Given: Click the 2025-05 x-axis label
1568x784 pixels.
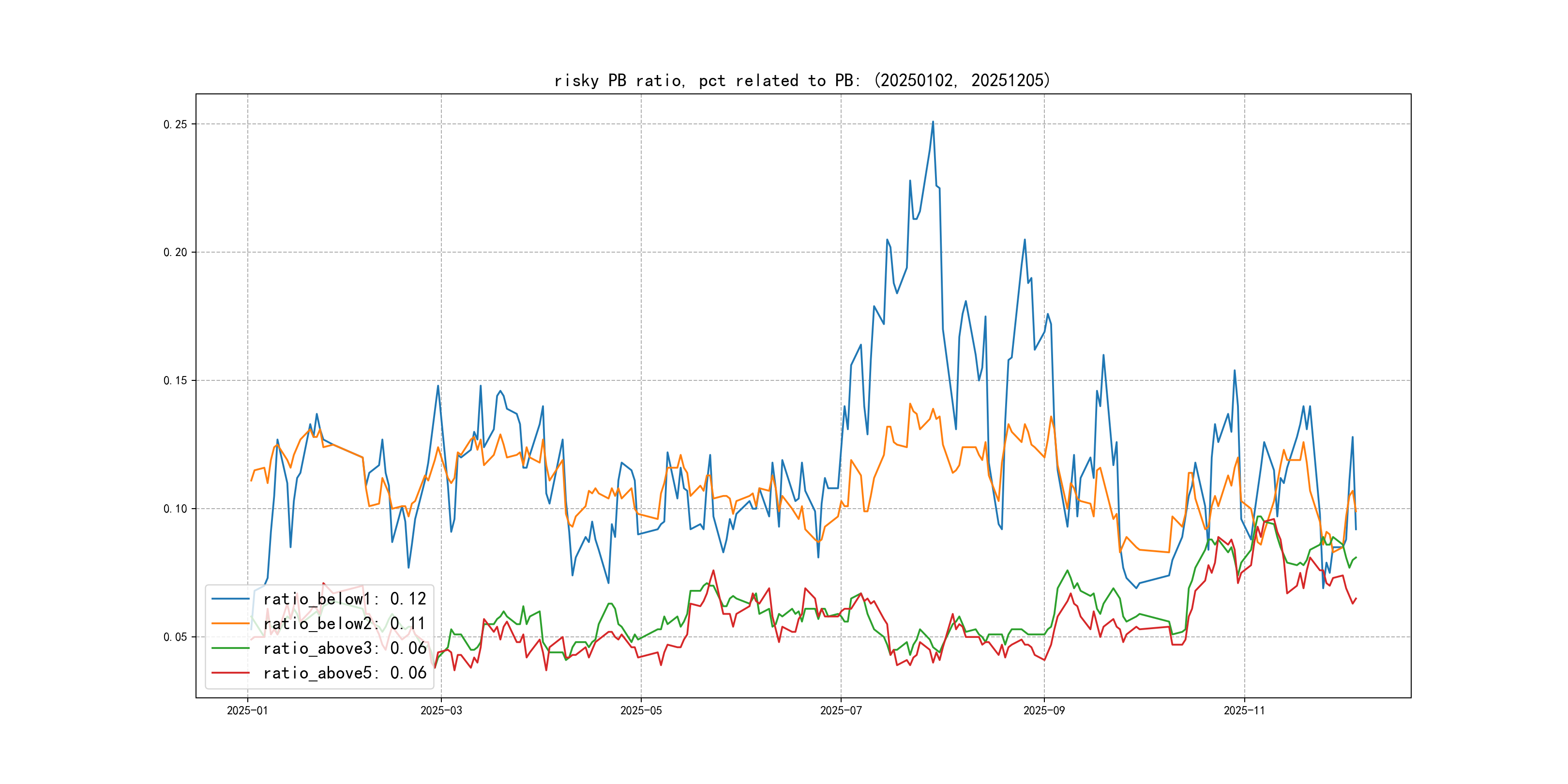Looking at the screenshot, I should 640,711.
